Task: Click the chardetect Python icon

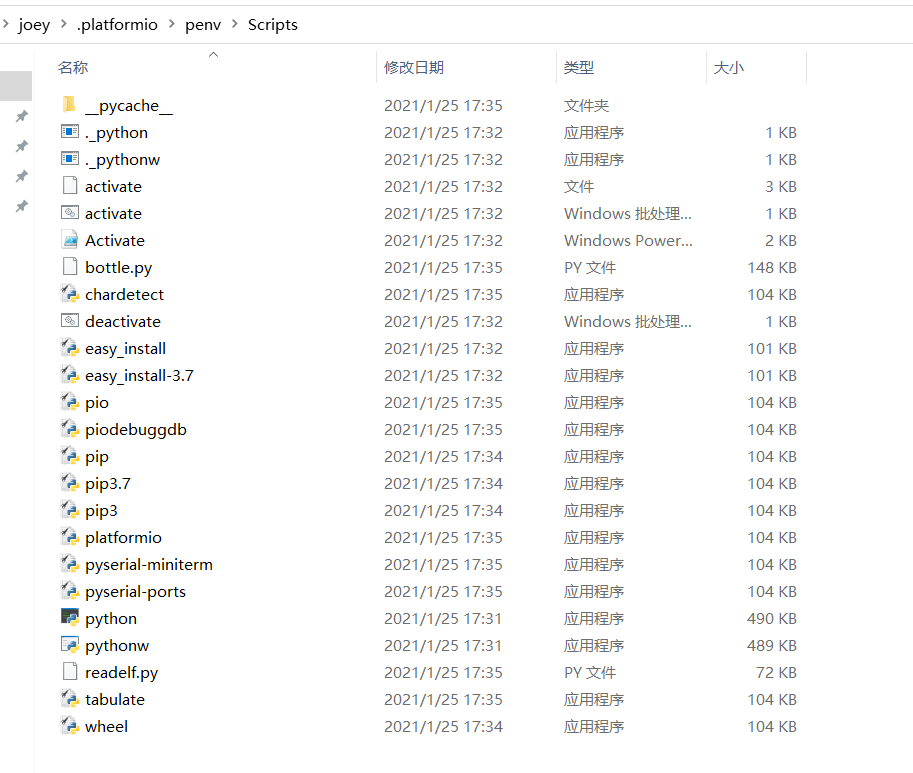Action: [69, 293]
